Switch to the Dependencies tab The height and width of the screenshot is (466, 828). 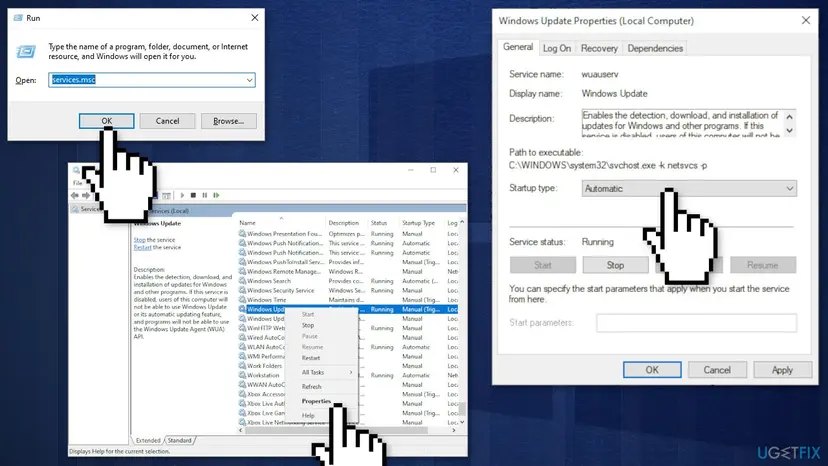[655, 49]
